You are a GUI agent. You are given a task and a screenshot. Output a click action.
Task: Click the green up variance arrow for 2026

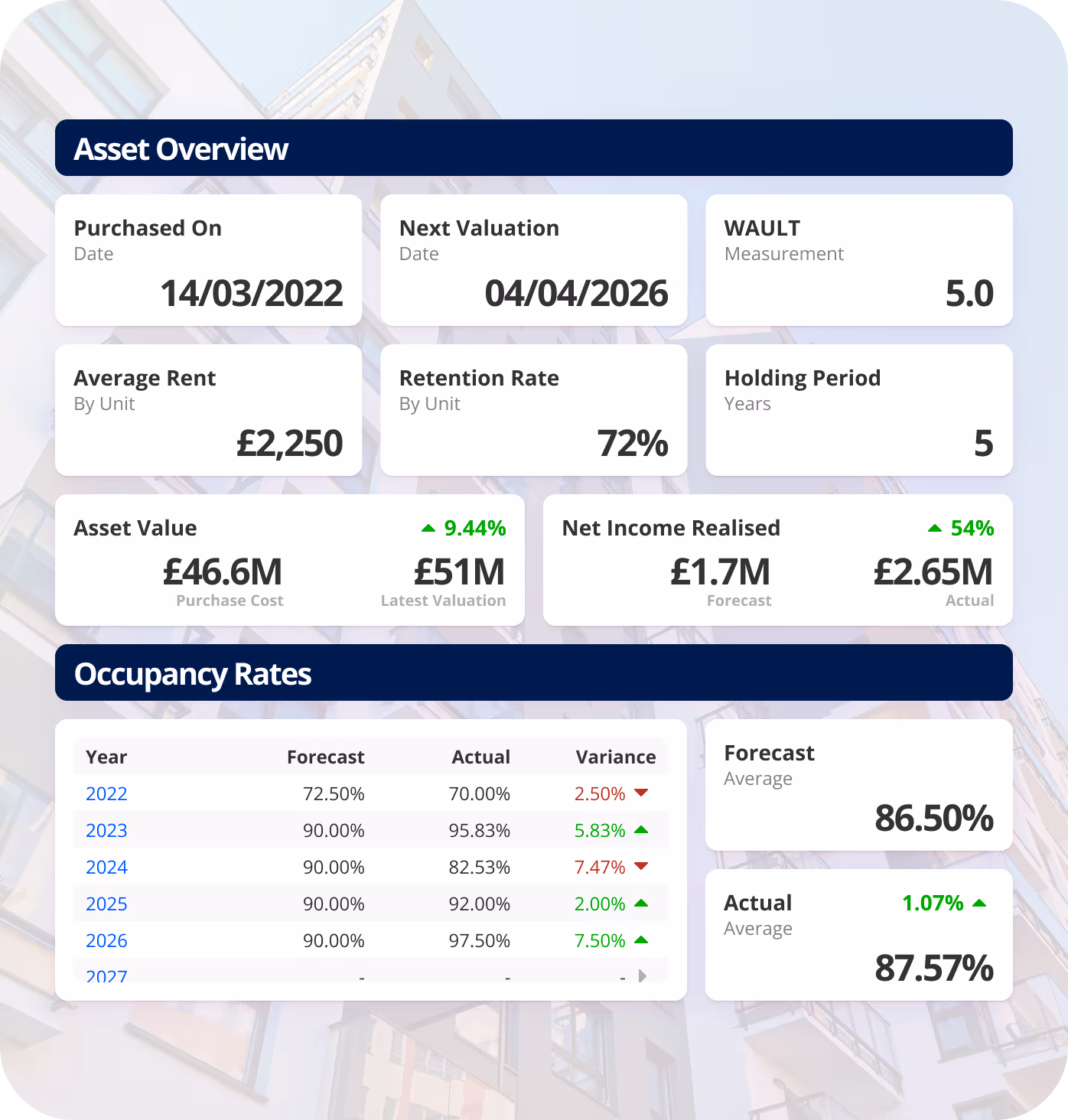pos(643,940)
